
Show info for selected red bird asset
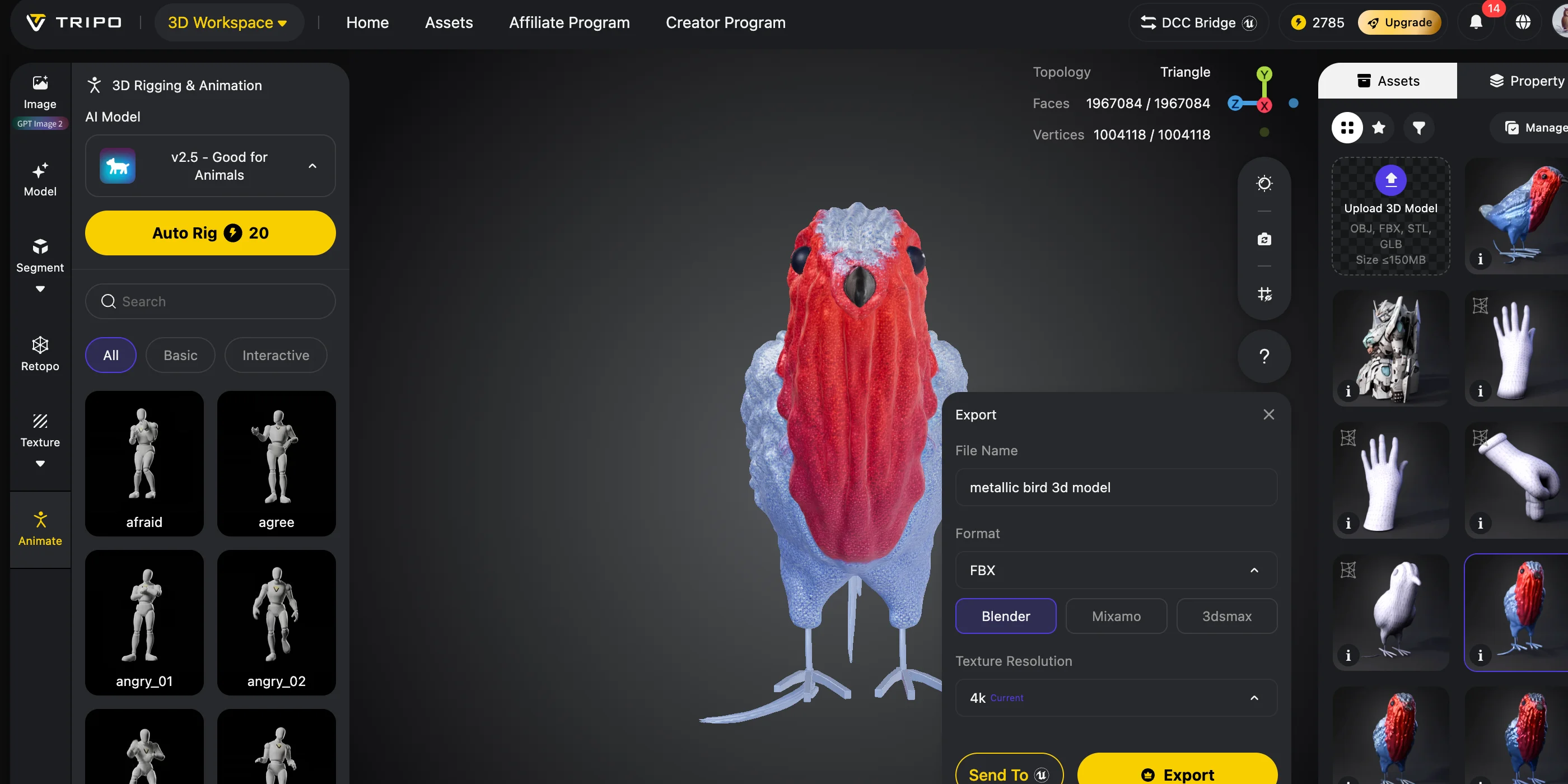(x=1480, y=656)
